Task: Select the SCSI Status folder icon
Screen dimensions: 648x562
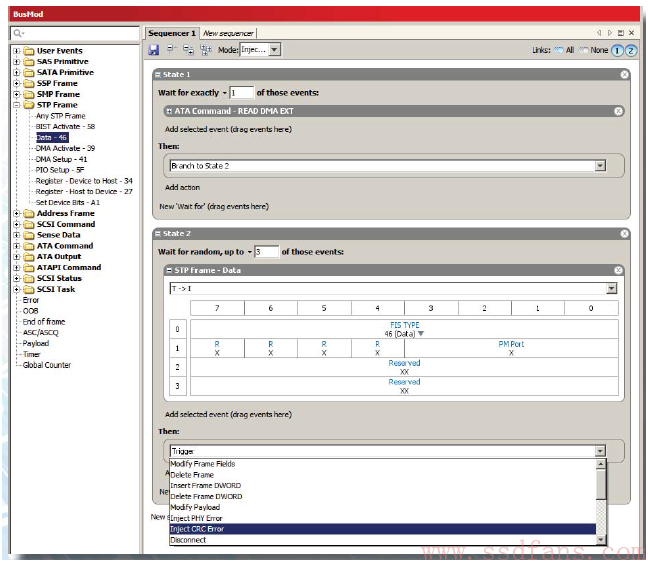Action: pos(29,279)
